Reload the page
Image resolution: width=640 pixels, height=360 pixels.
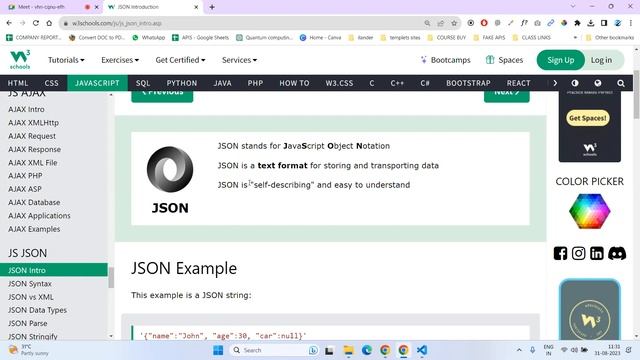click(x=36, y=23)
